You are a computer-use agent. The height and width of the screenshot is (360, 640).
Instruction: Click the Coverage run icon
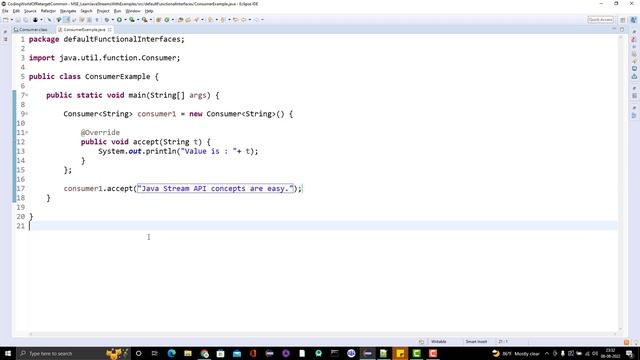(132, 20)
